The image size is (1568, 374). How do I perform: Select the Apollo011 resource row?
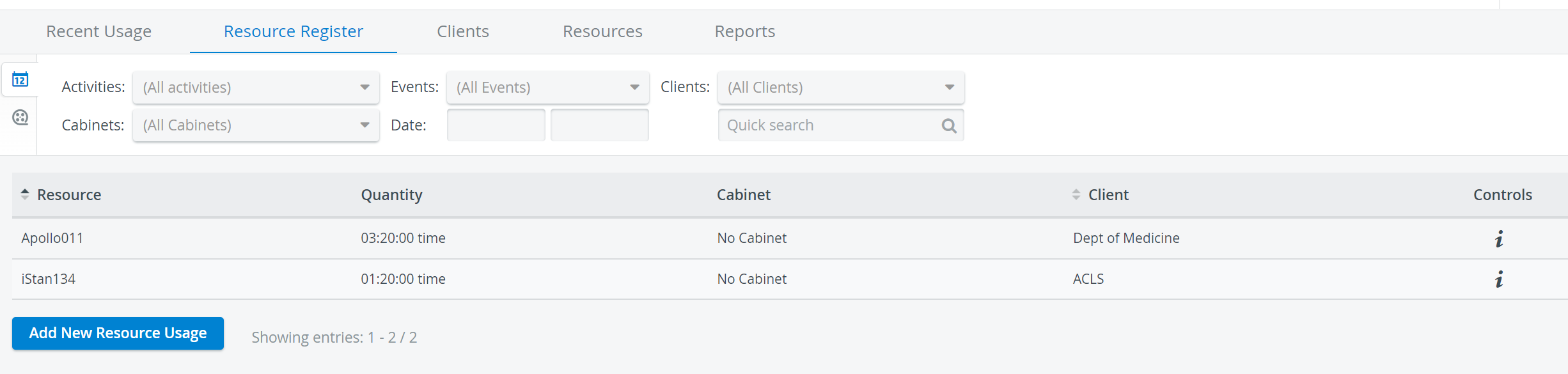pyautogui.click(x=790, y=238)
